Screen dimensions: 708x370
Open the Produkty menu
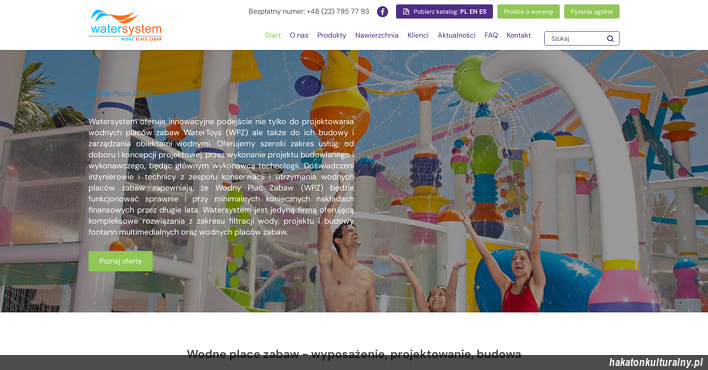click(331, 35)
